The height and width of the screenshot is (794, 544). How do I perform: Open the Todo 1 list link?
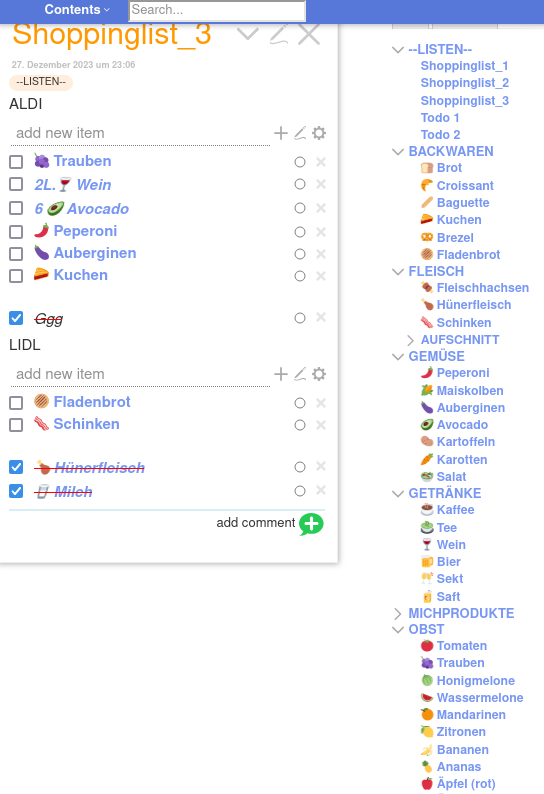click(x=440, y=117)
